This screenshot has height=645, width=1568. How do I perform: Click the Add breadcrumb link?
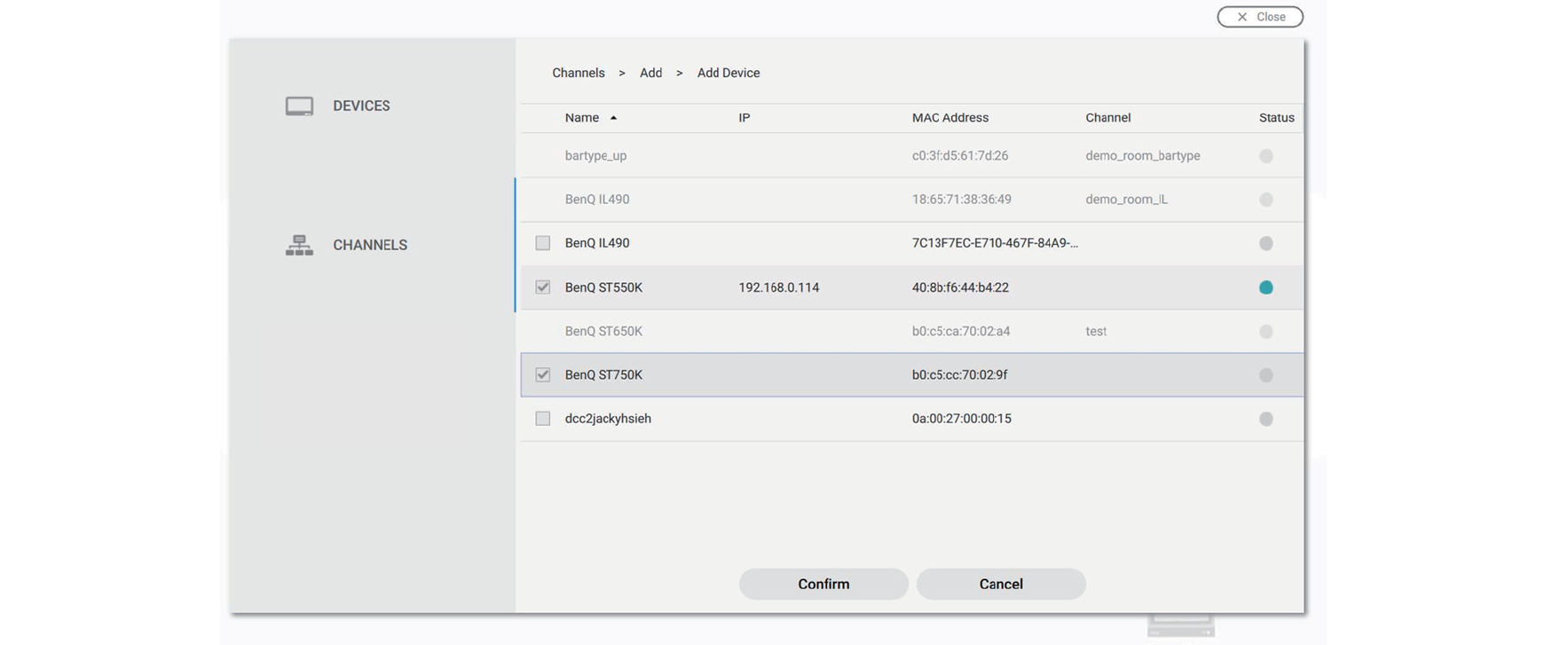pos(650,73)
